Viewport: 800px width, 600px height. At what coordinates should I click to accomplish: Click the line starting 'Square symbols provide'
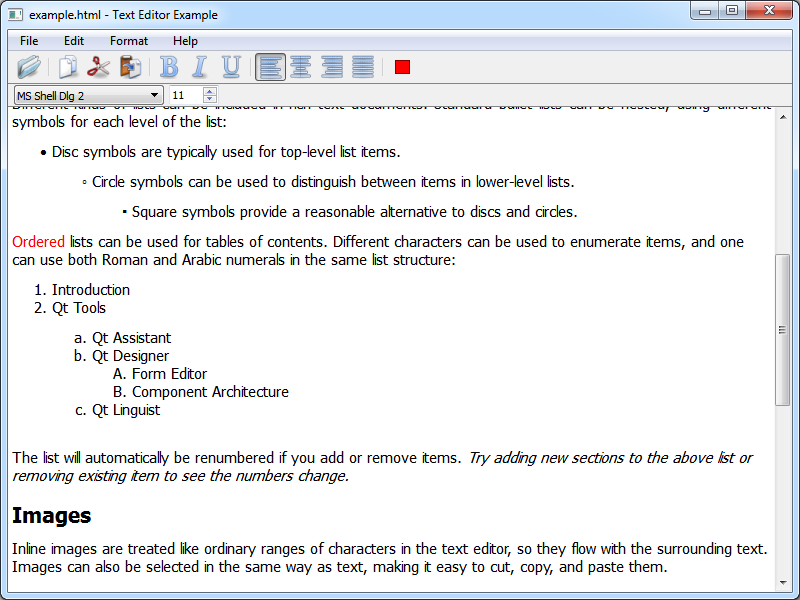(x=355, y=212)
